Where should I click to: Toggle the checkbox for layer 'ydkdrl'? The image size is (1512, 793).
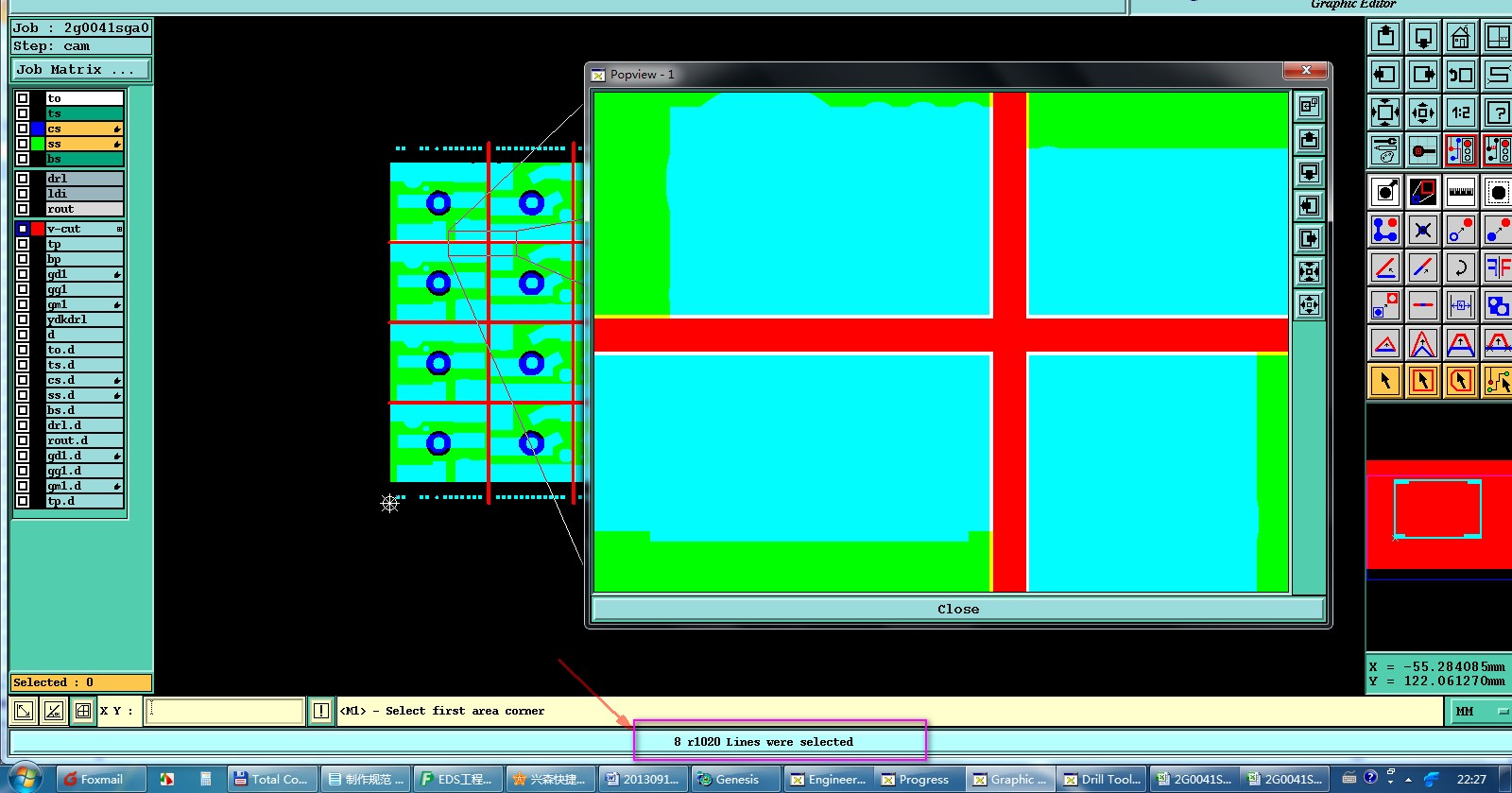pyautogui.click(x=23, y=319)
